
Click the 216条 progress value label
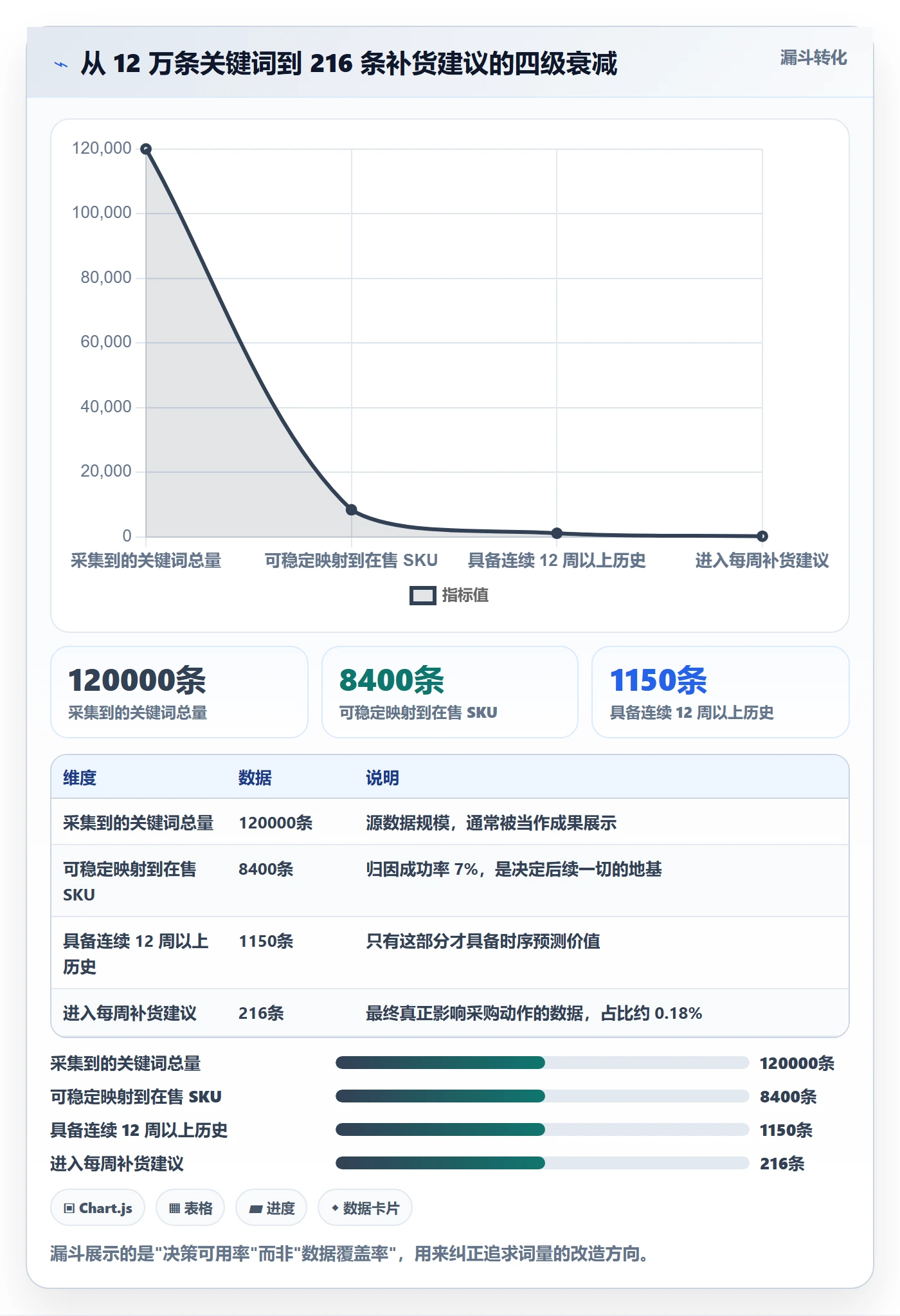[782, 1163]
